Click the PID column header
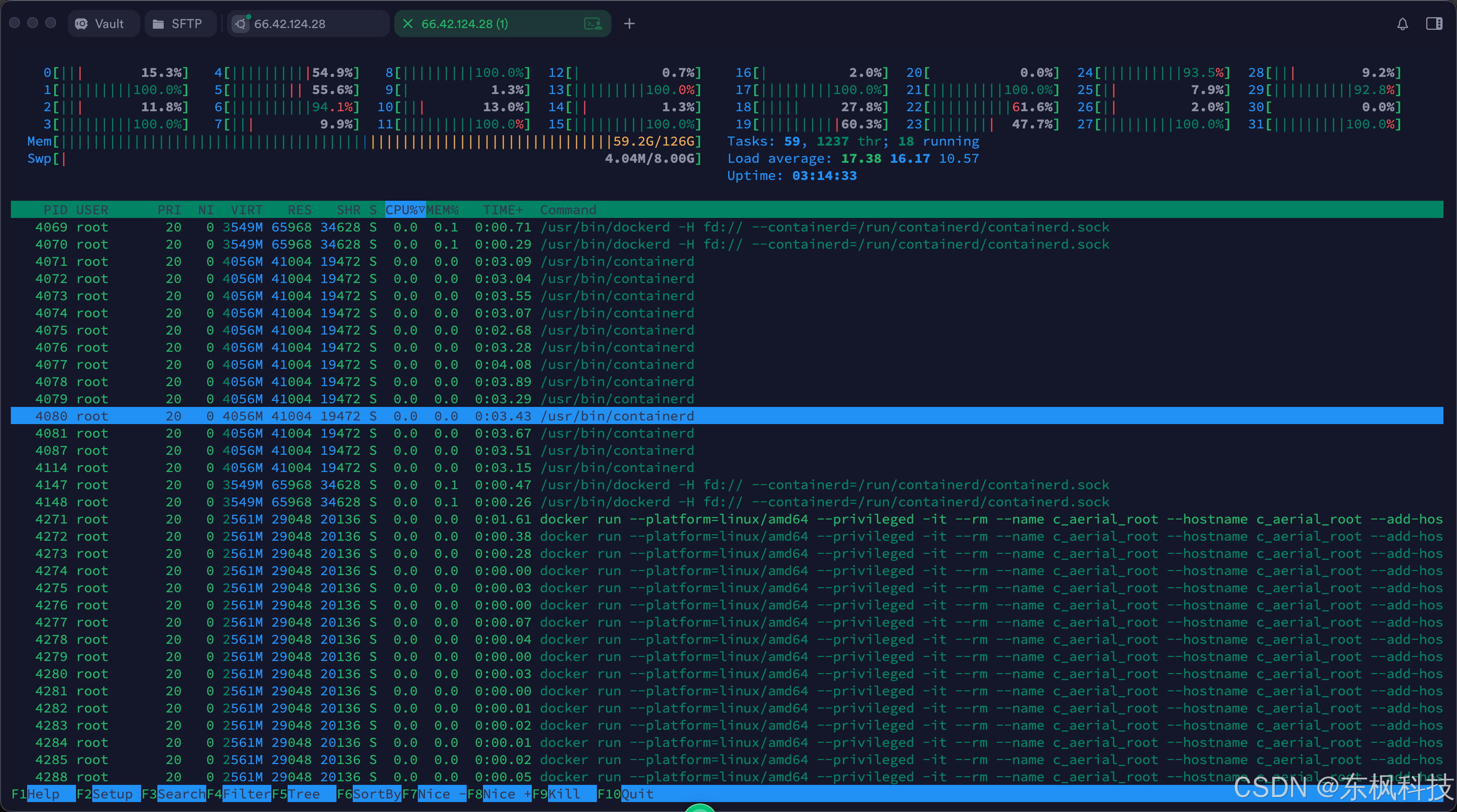Viewport: 1457px width, 812px height. [55, 210]
